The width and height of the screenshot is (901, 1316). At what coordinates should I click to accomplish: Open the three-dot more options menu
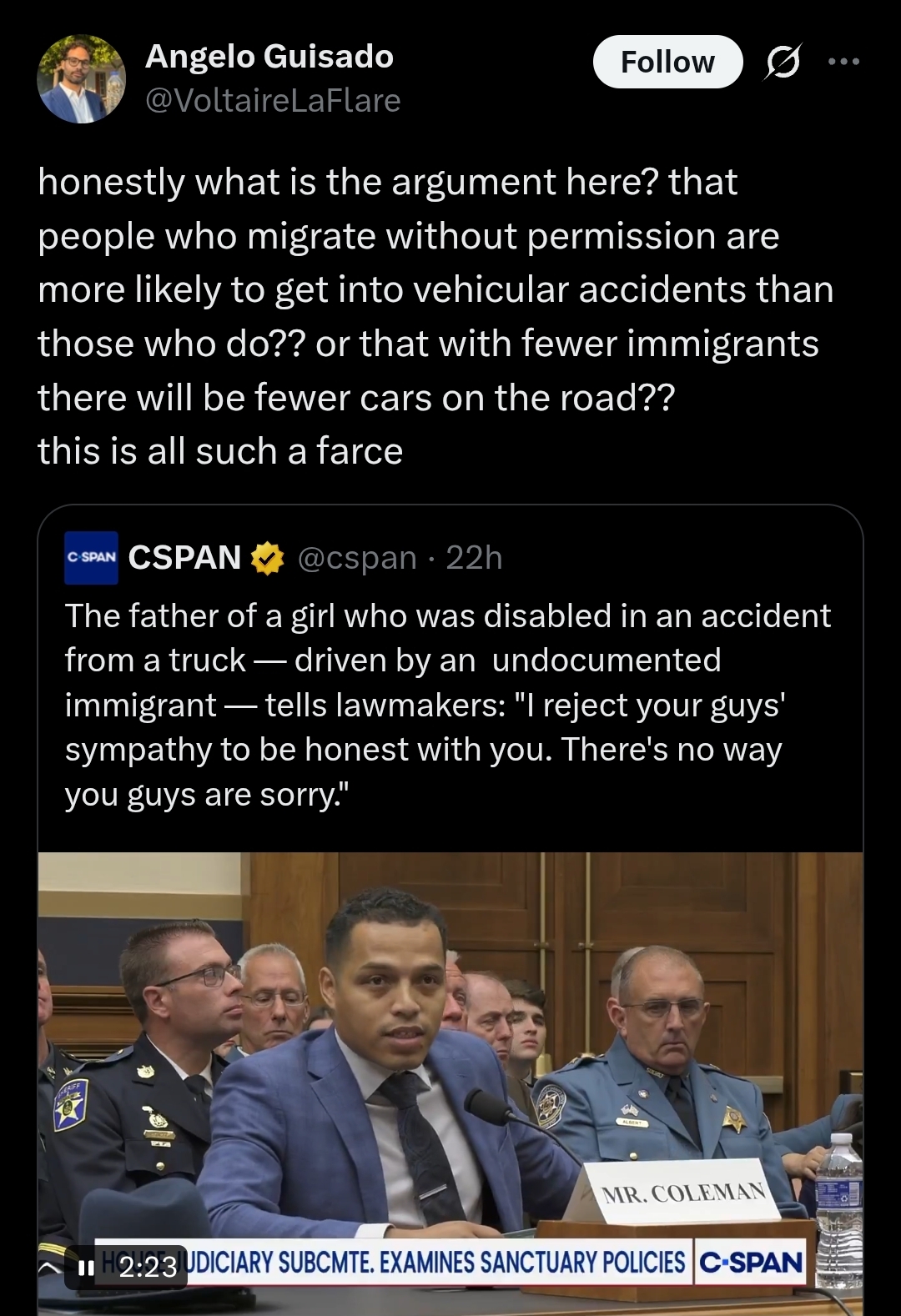coord(844,61)
